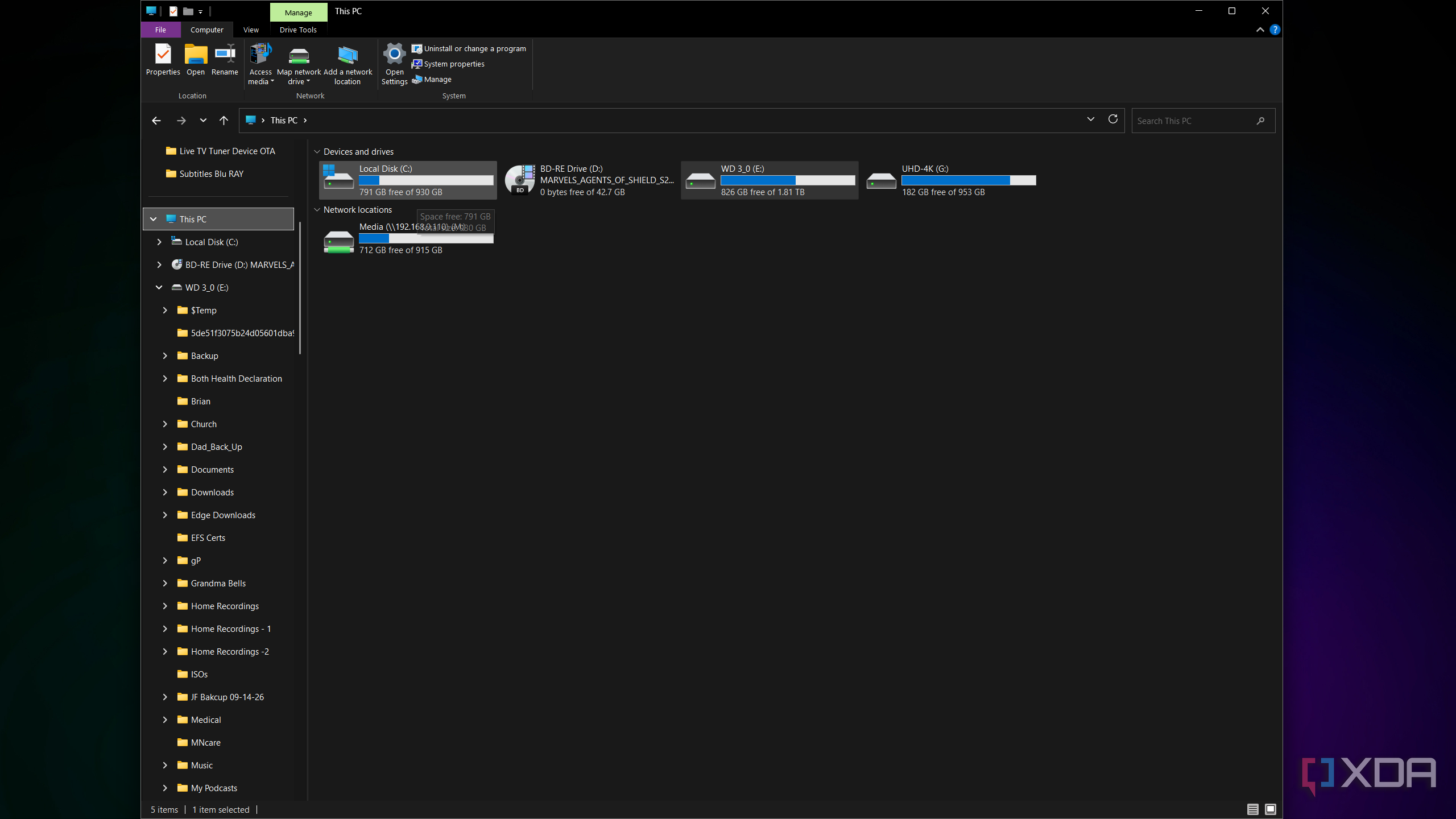Expand the Backup folder node

(x=165, y=355)
